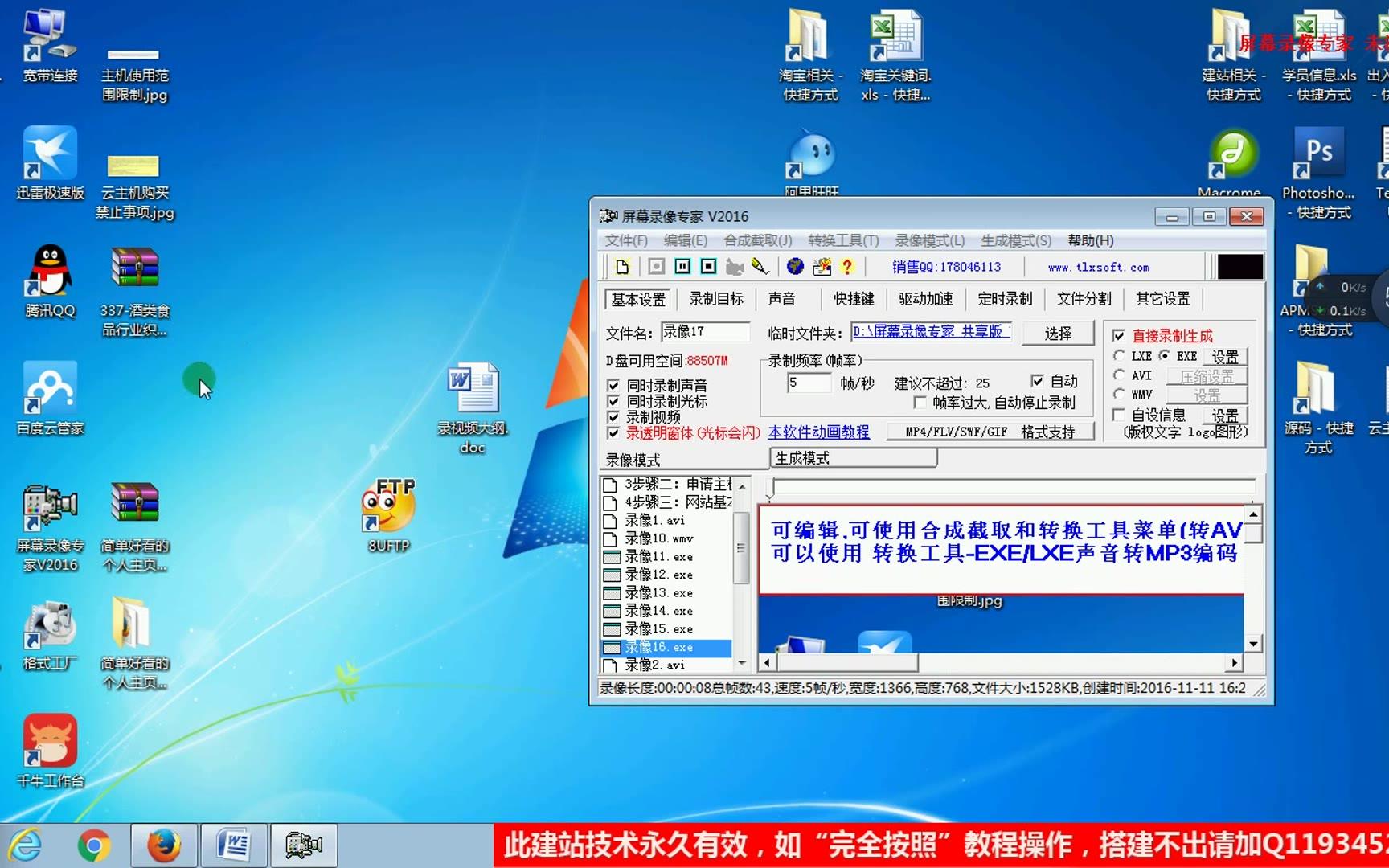Click the new file toolbar icon
Screen dimensions: 1389x868
[x=622, y=267]
